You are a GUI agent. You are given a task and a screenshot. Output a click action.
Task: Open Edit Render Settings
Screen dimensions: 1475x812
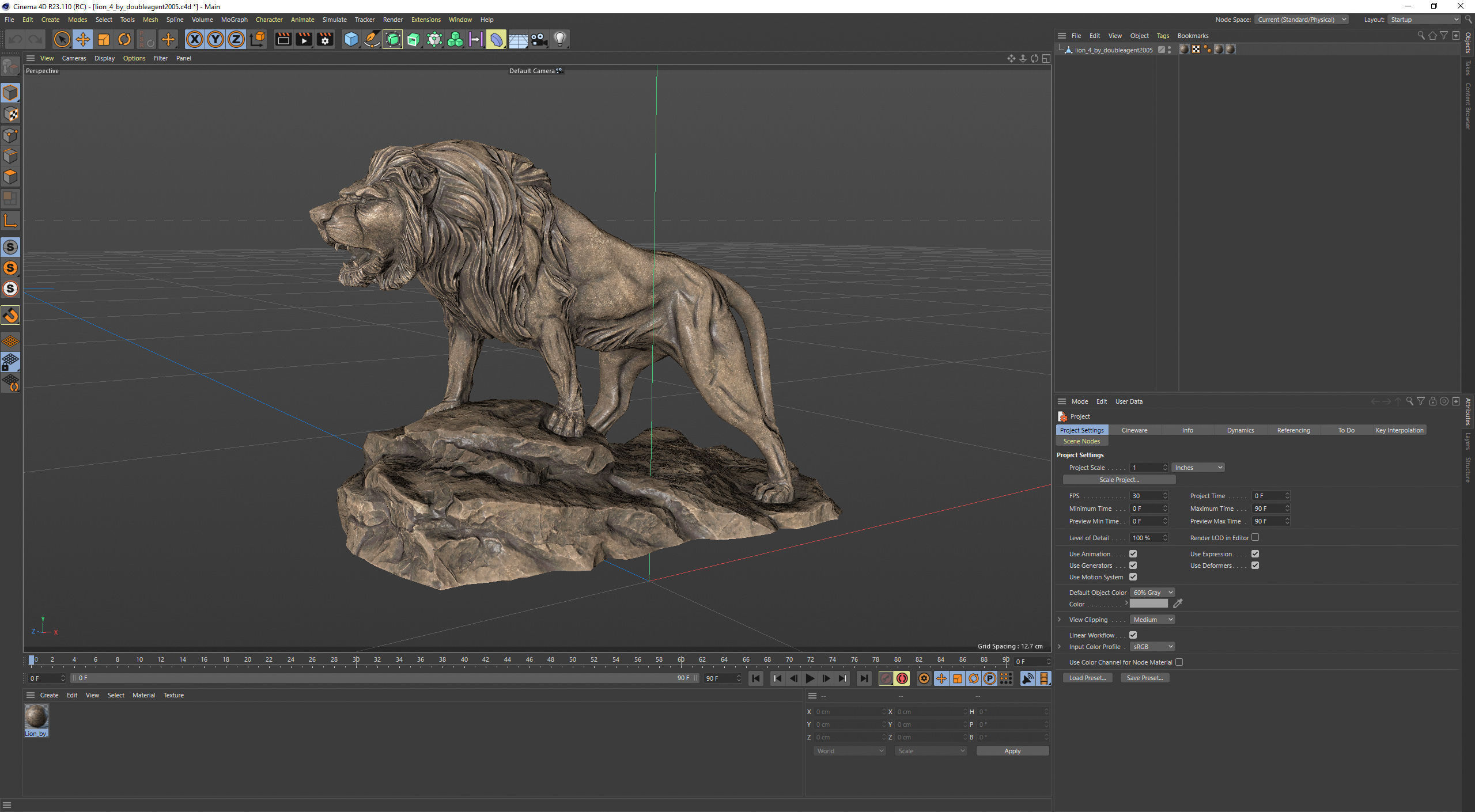coord(325,39)
